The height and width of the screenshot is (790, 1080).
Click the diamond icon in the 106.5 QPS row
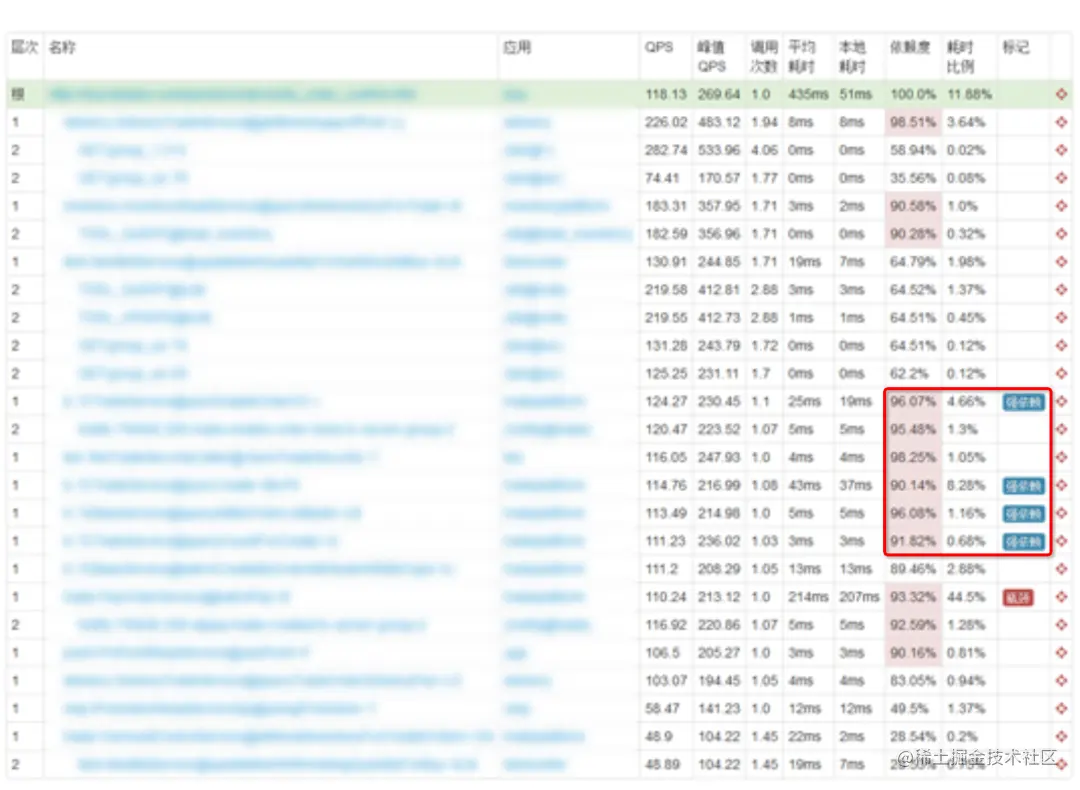coord(1061,653)
